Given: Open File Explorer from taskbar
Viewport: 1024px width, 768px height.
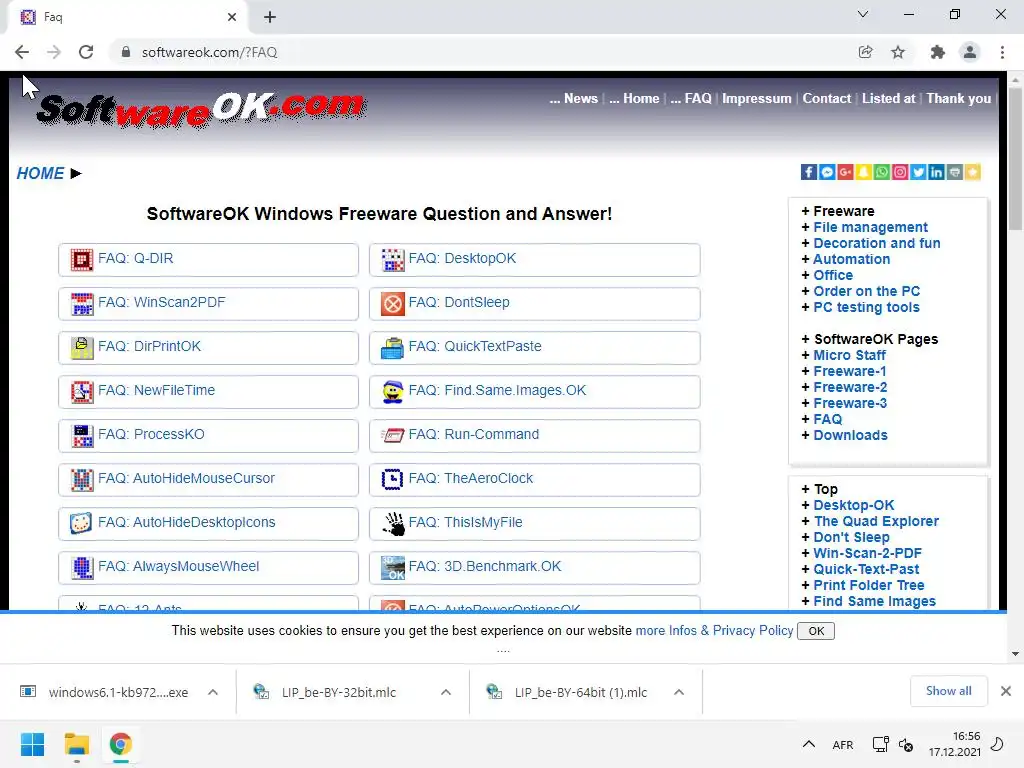Looking at the screenshot, I should click(x=76, y=744).
